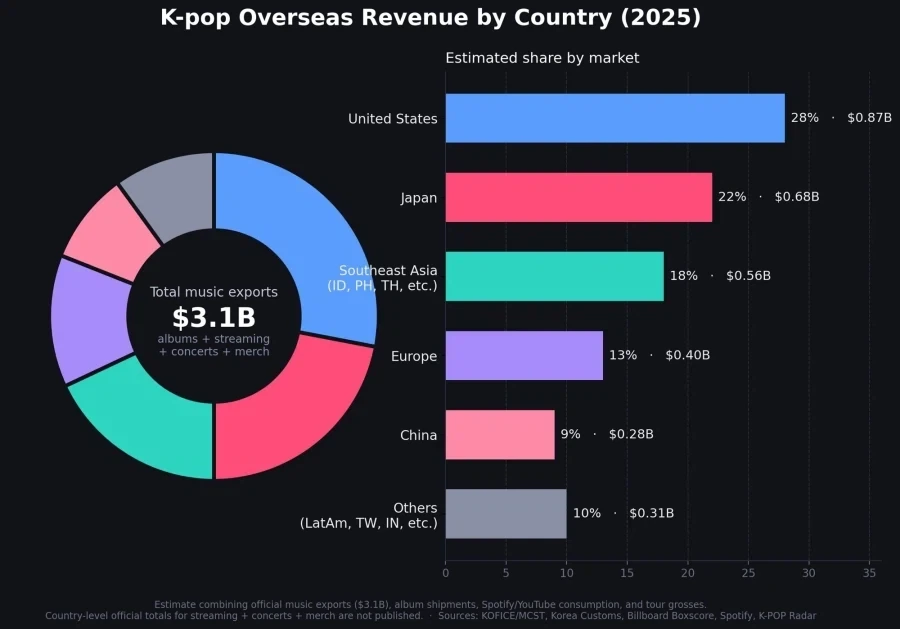
Task: Select the gray Others bar
Action: click(506, 514)
